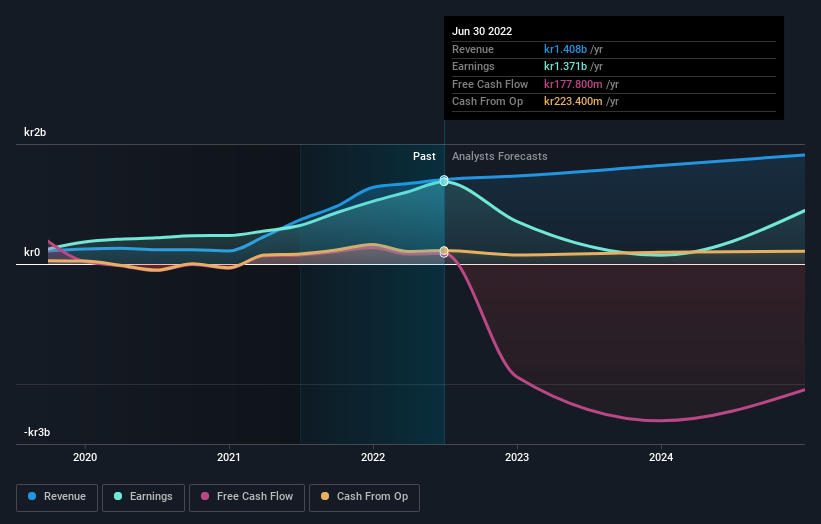Click the 2023 x-axis label
Viewport: 821px width, 524px height.
(x=517, y=458)
